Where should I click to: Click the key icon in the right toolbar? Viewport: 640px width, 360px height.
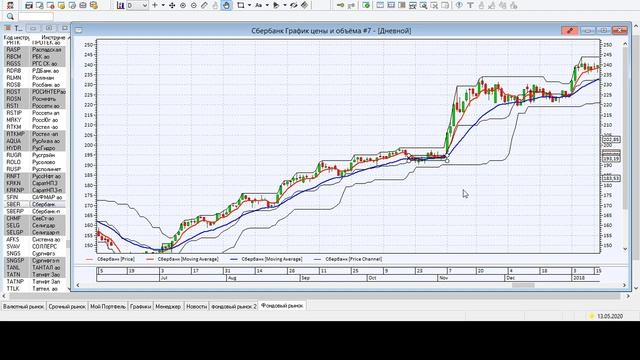pos(340,5)
